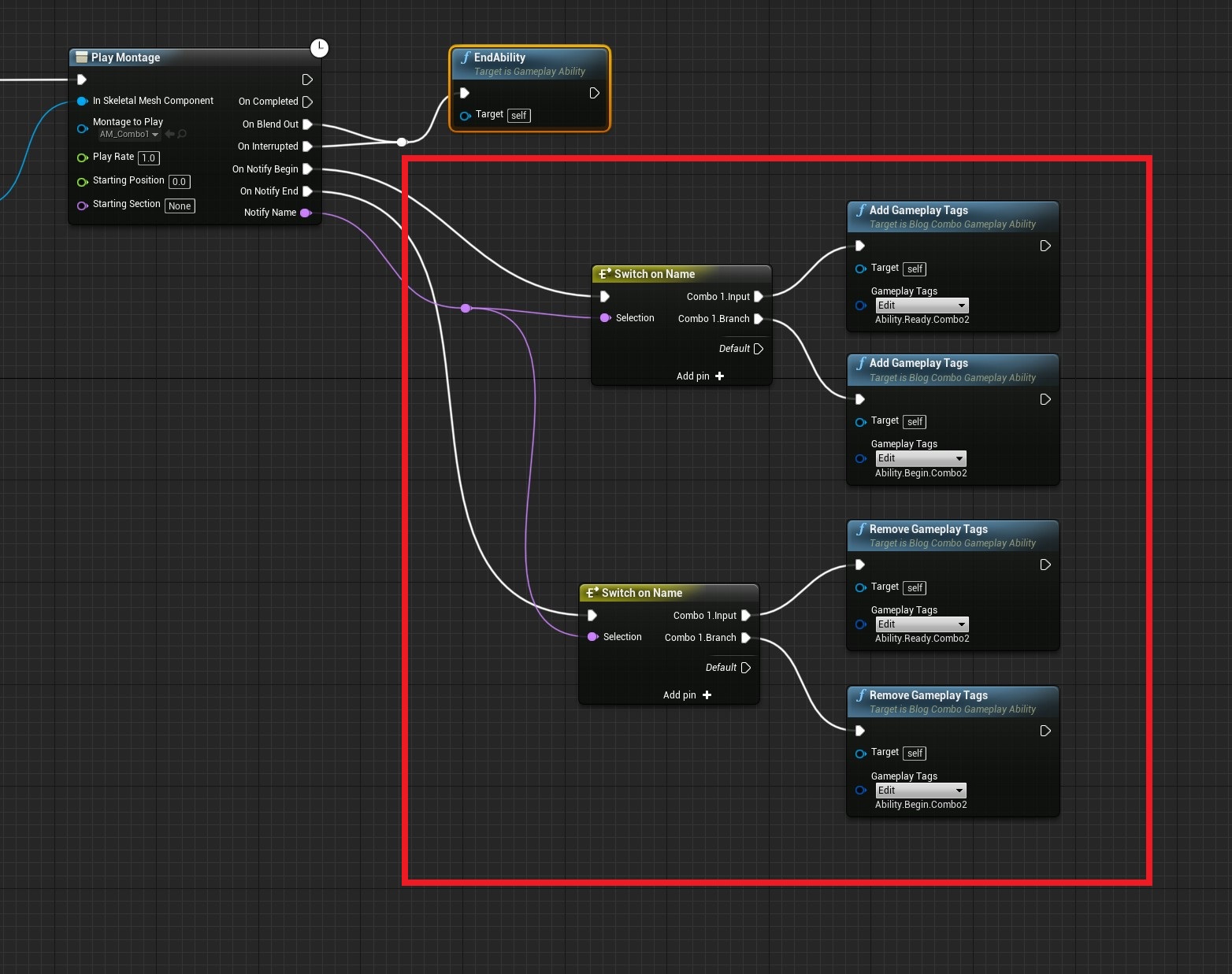The height and width of the screenshot is (974, 1232).
Task: Click the Play Rate value field 1.0
Action: click(x=149, y=158)
